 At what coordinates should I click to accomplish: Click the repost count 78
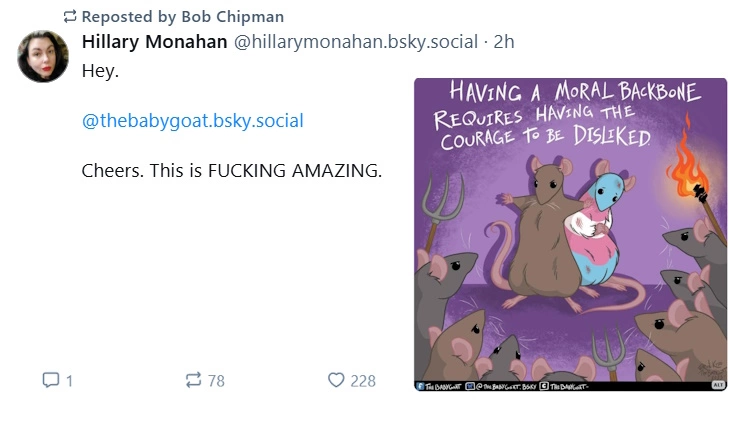(216, 380)
